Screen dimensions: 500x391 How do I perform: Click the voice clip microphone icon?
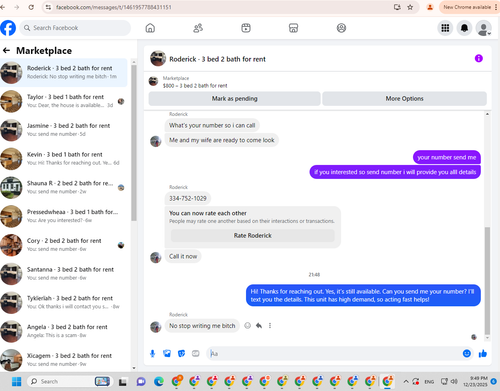[152, 354]
